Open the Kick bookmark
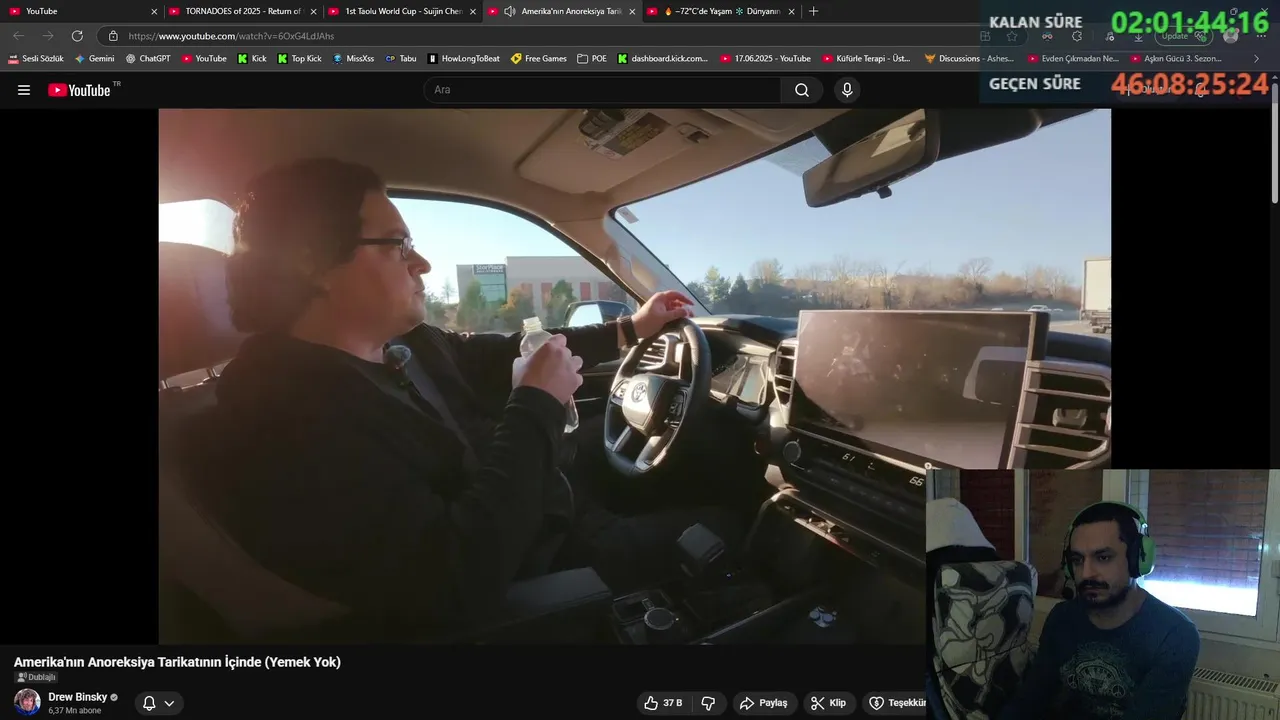 click(252, 58)
